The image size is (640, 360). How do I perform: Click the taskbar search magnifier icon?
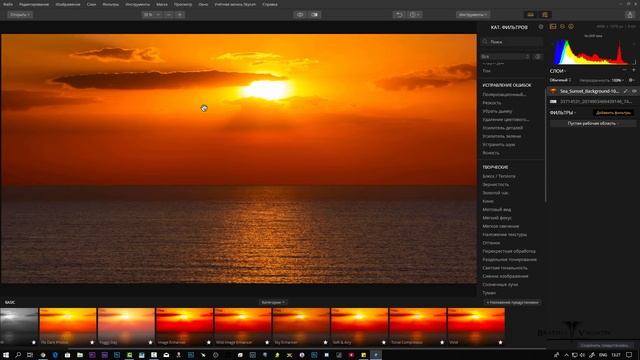tap(18, 355)
